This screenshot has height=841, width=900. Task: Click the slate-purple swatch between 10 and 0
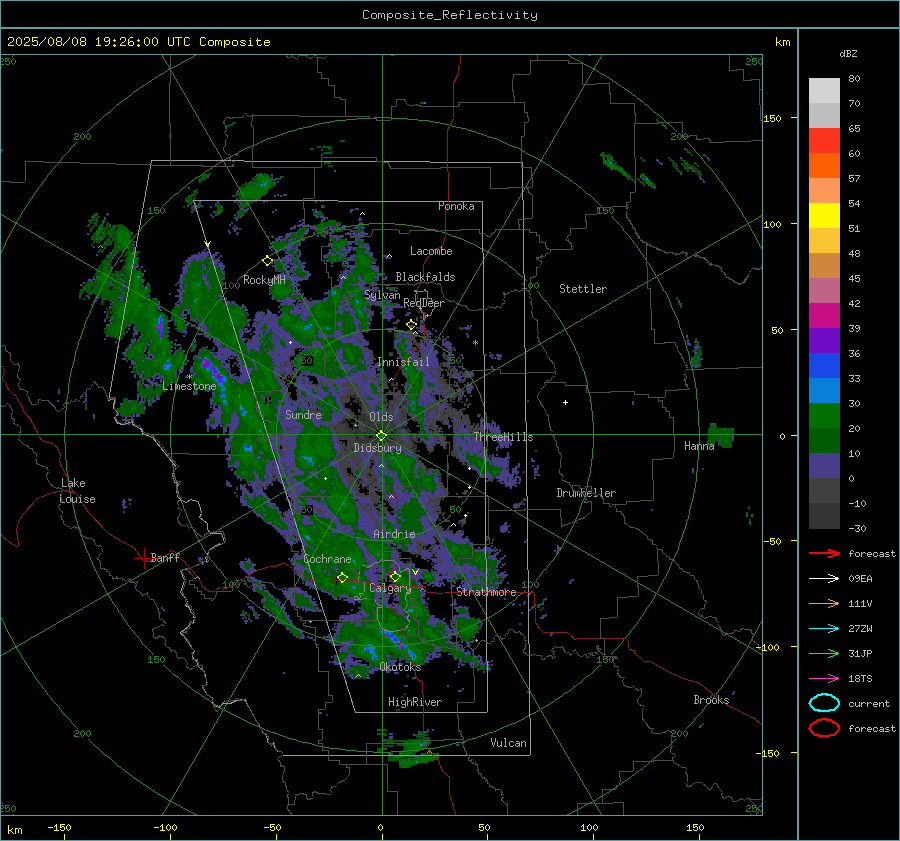point(824,466)
